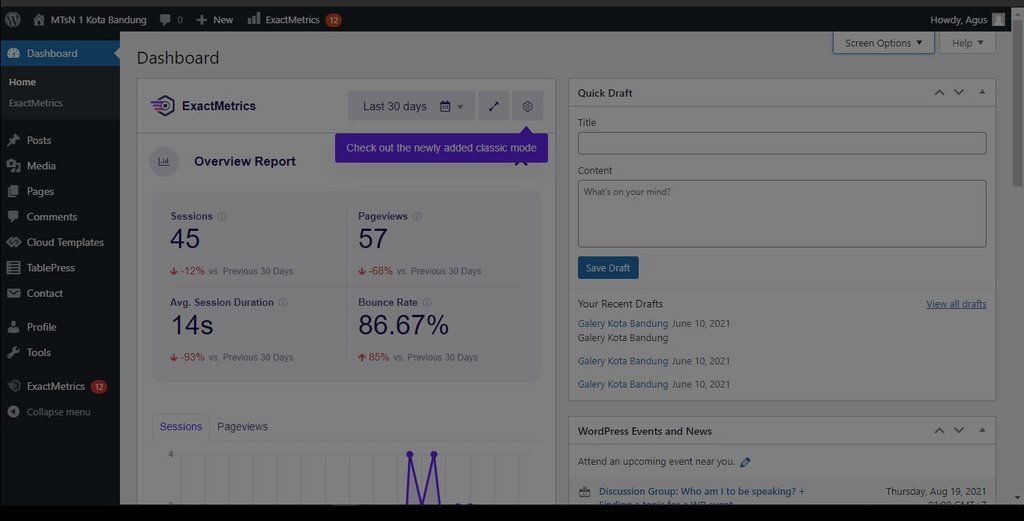Open the Pages menu icon

click(x=13, y=191)
